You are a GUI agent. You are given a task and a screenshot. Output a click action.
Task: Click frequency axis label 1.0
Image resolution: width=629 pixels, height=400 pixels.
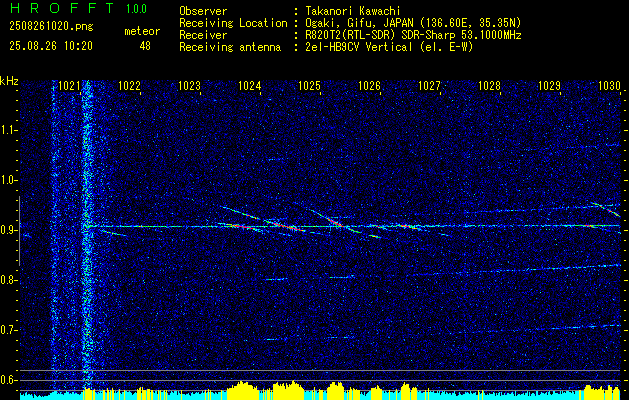8,180
